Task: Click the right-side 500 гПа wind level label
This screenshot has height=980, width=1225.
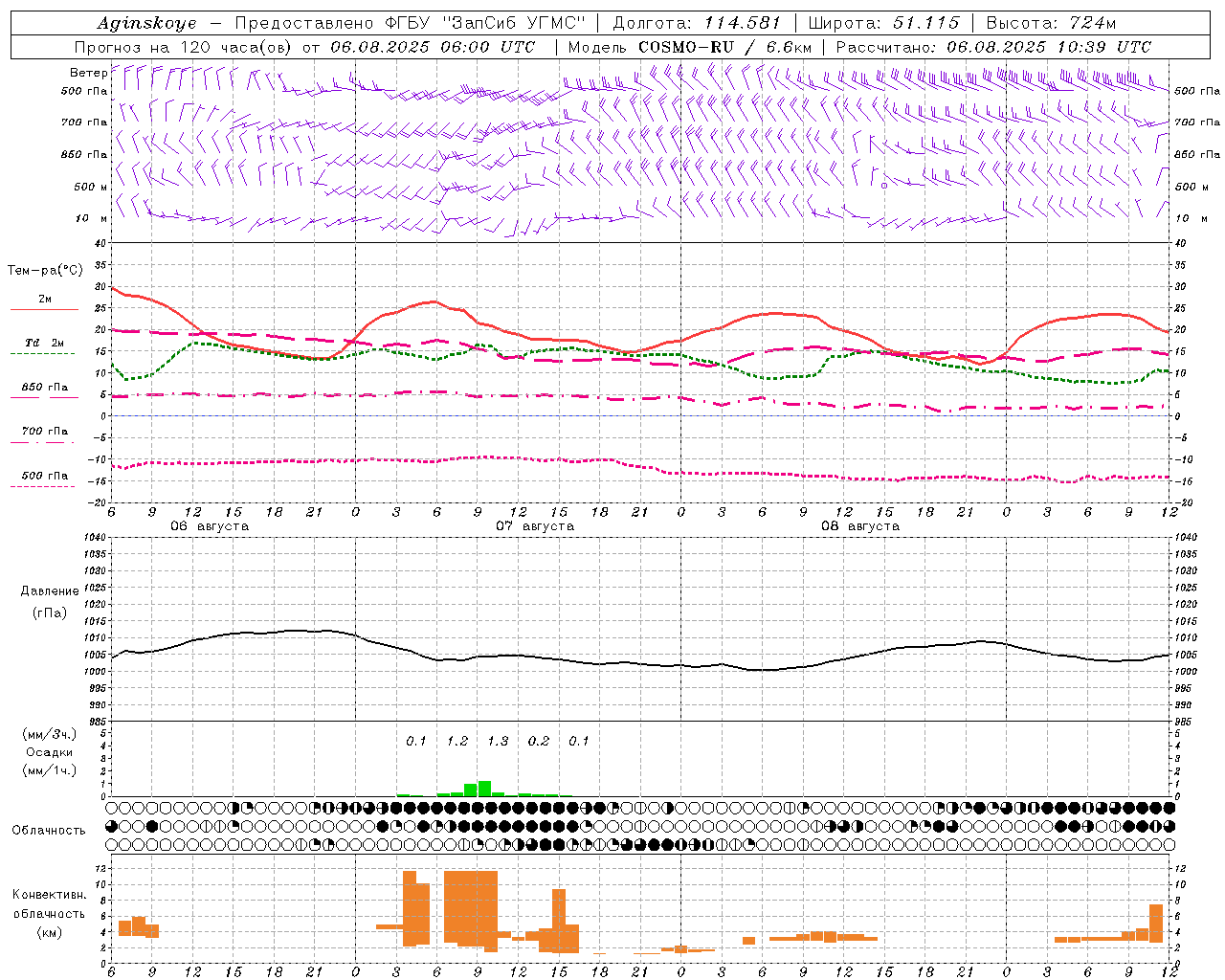Action: coord(1197,91)
